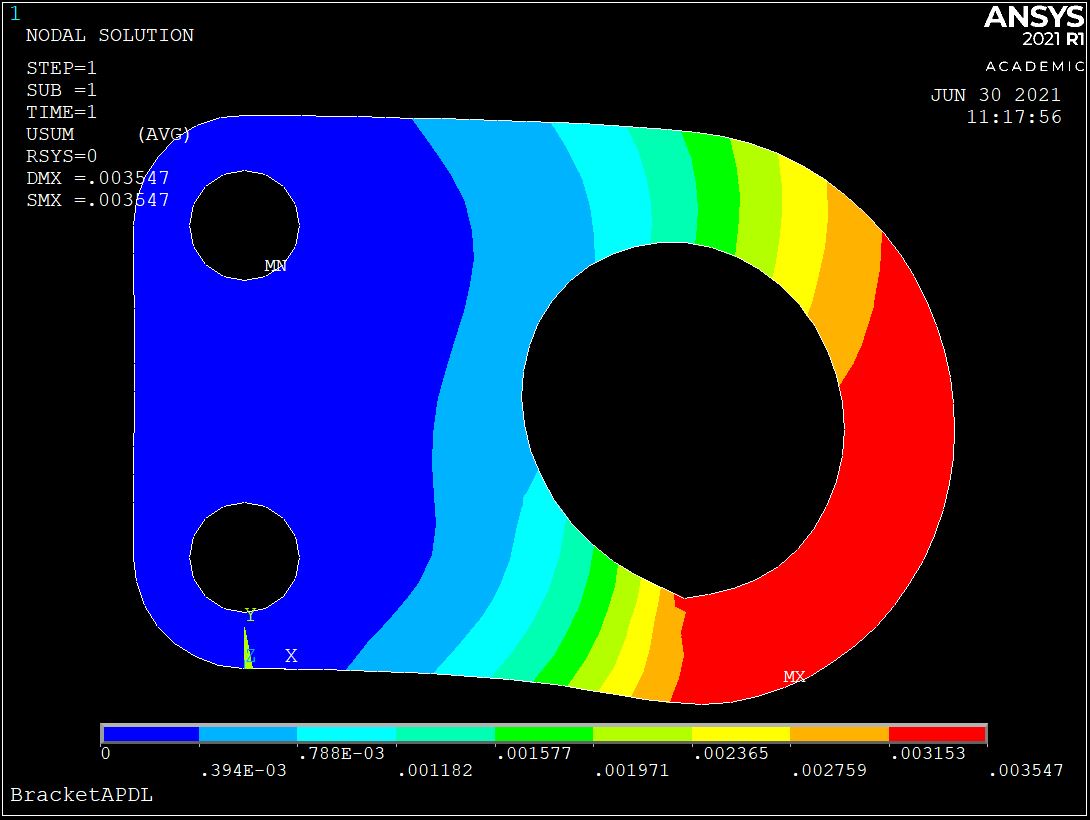This screenshot has height=820, width=1090.
Task: Pick the yellow segment of the legend bar
Action: 741,734
